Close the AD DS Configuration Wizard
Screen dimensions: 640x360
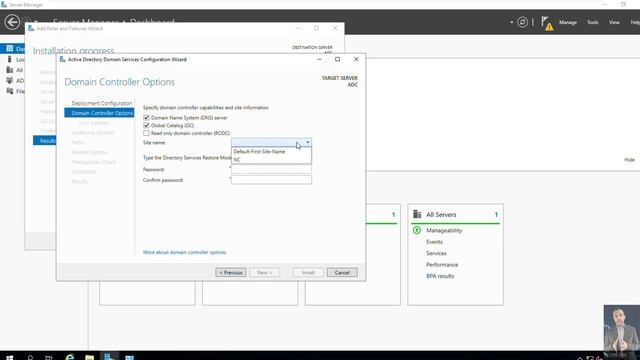click(x=356, y=59)
